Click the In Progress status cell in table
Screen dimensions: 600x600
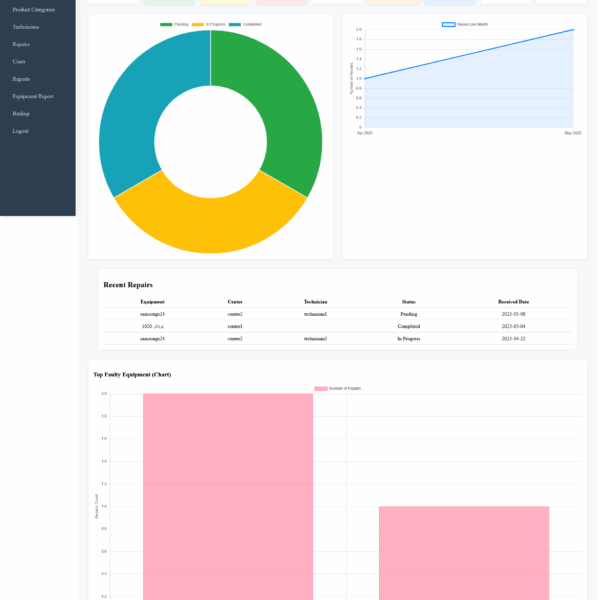409,339
